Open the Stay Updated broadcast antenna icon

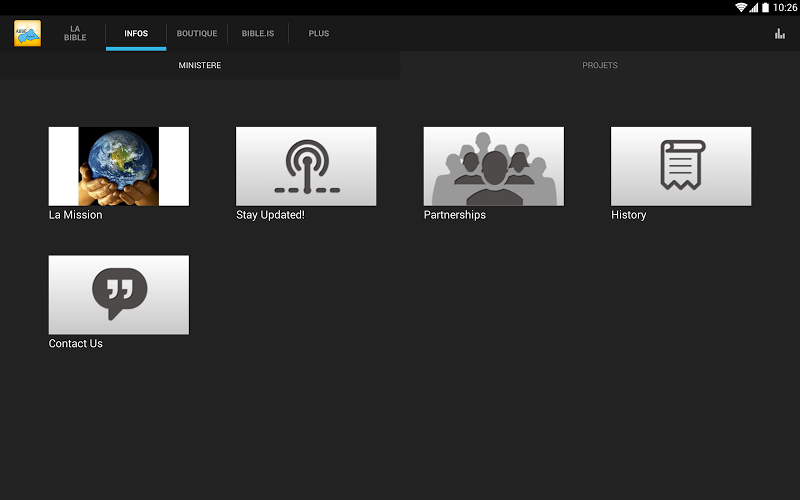pos(306,166)
